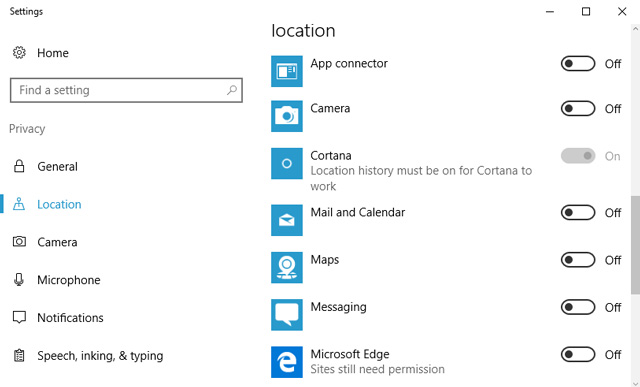Screen dimensions: 640x387
Task: Click the Notifications speech bubble icon
Action: (19, 318)
